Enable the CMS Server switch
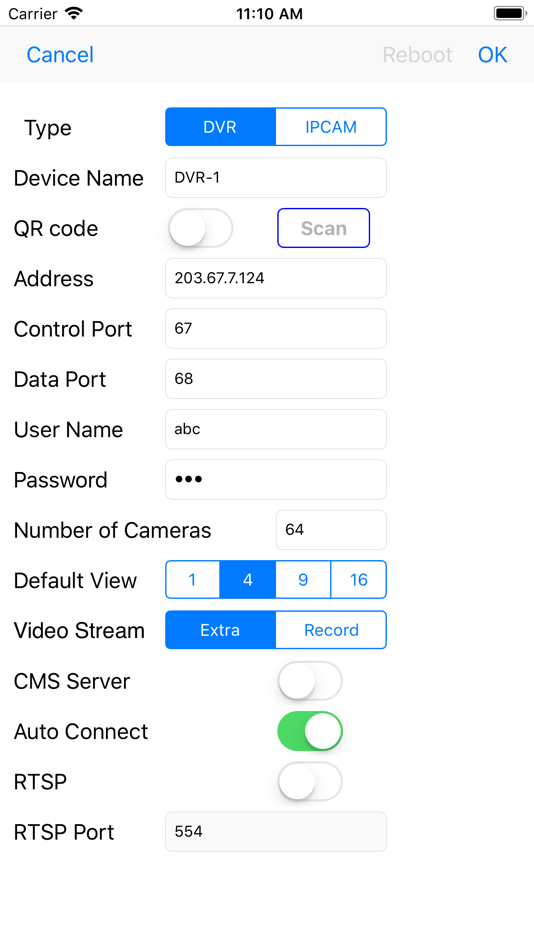 click(x=310, y=680)
